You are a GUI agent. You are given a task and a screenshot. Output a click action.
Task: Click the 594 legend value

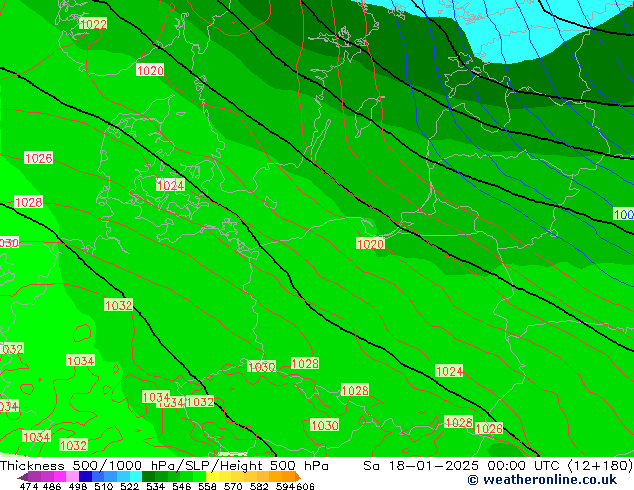click(285, 486)
